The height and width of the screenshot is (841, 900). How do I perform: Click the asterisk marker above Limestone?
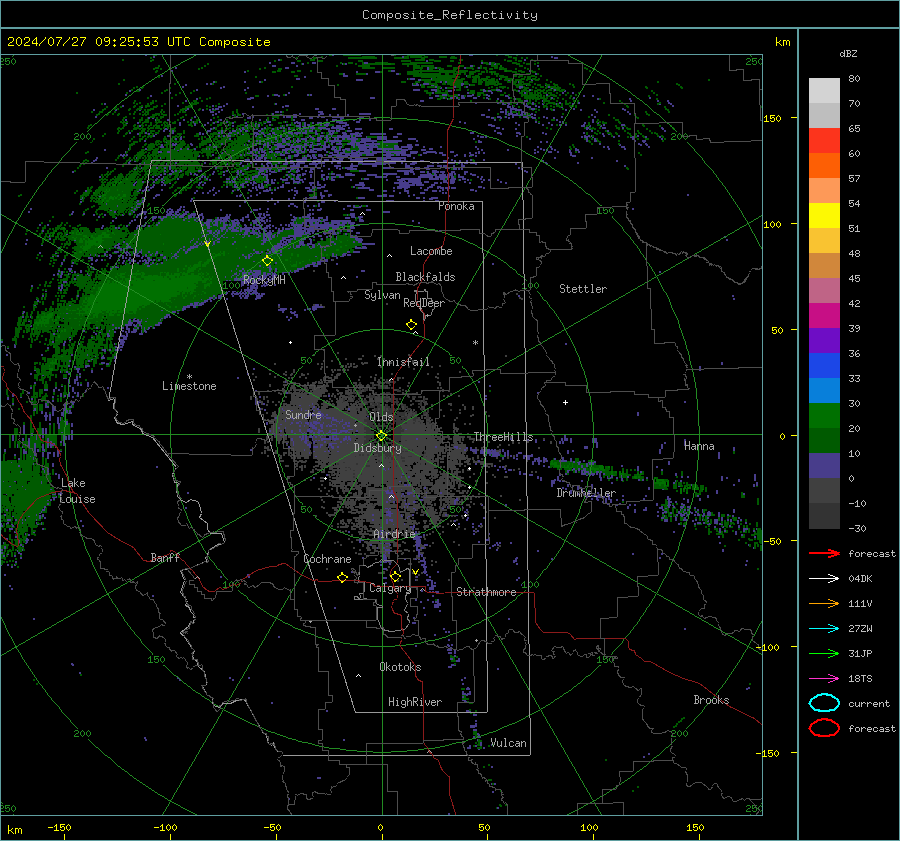189,377
